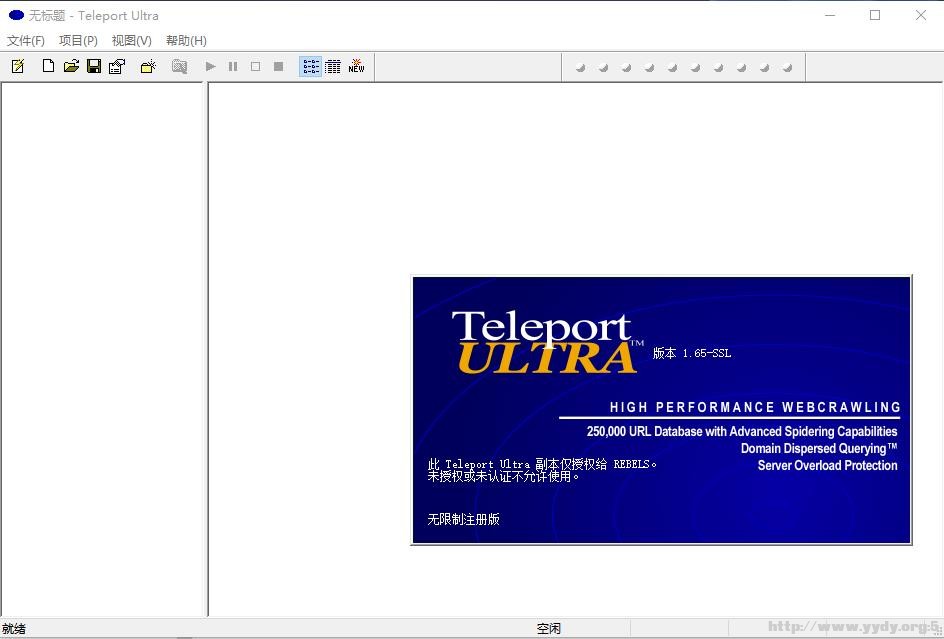The width and height of the screenshot is (944, 639).
Task: Open the 文件(F) menu
Action: coord(26,40)
